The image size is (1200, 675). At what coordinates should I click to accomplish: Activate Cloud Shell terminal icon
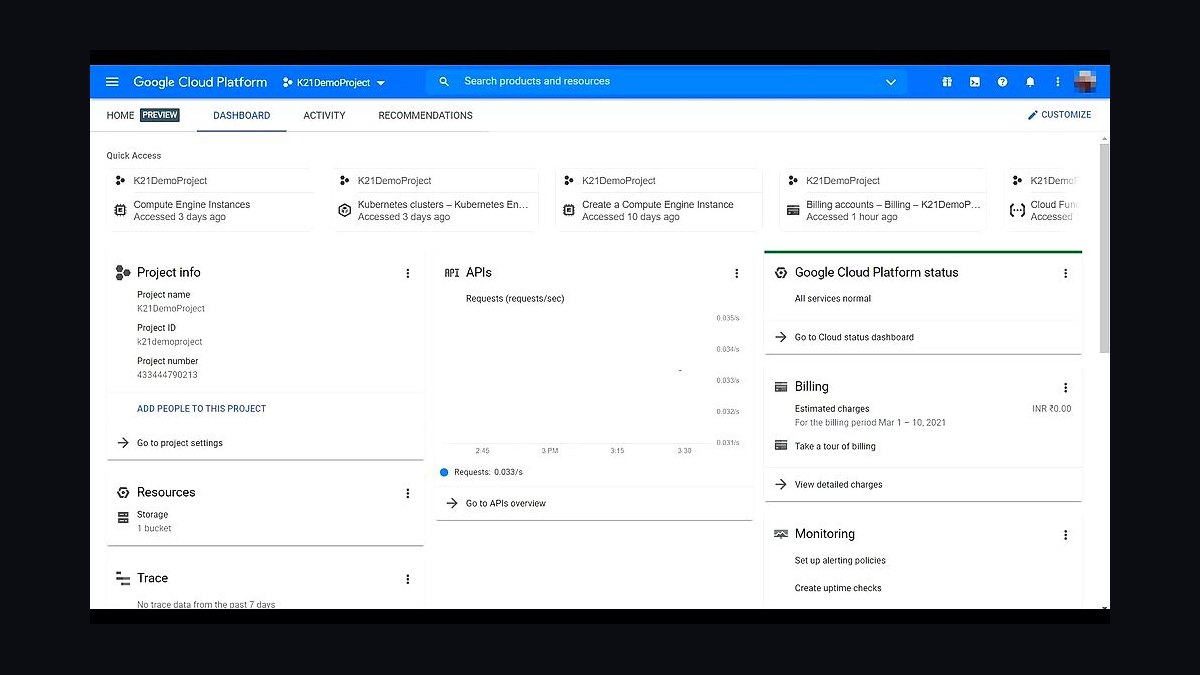pos(975,82)
